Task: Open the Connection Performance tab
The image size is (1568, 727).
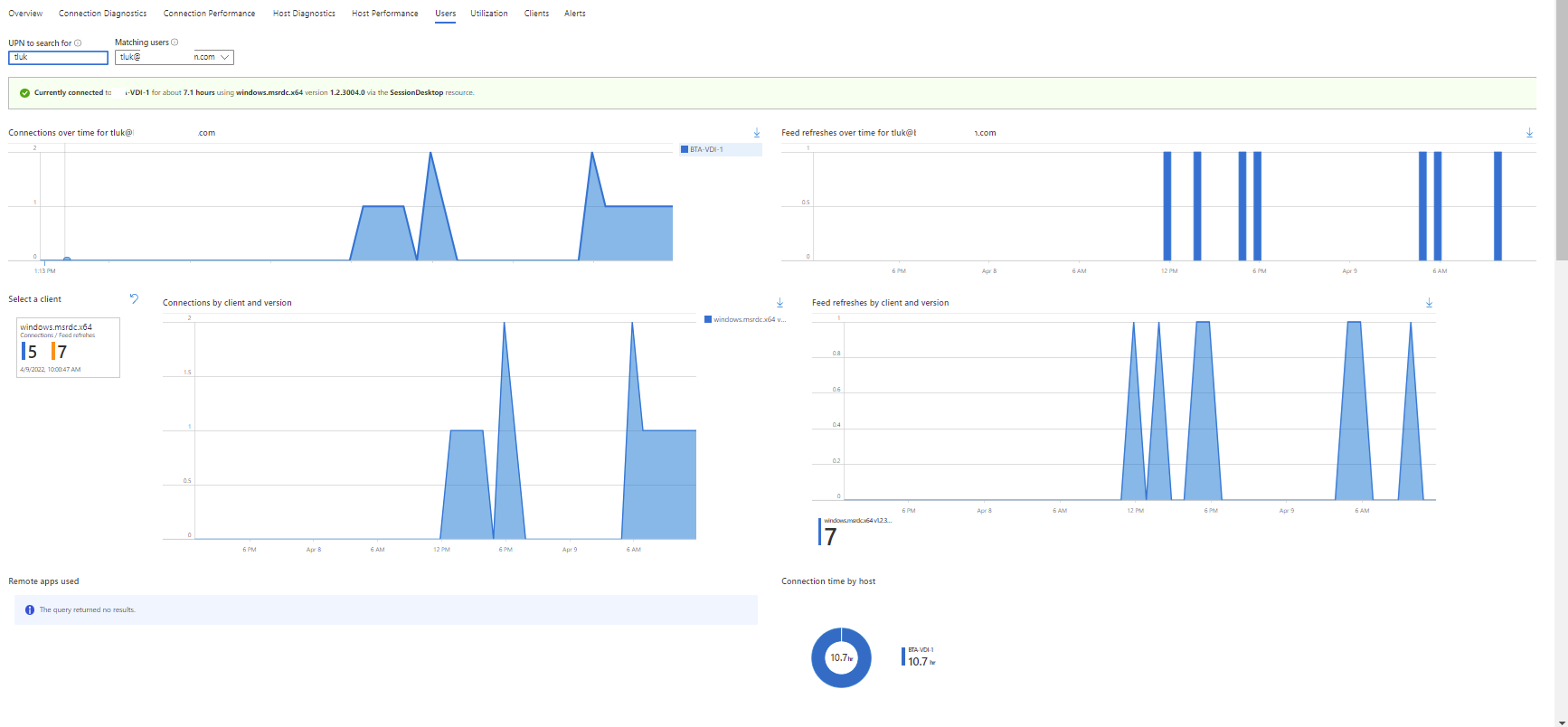Action: [209, 14]
